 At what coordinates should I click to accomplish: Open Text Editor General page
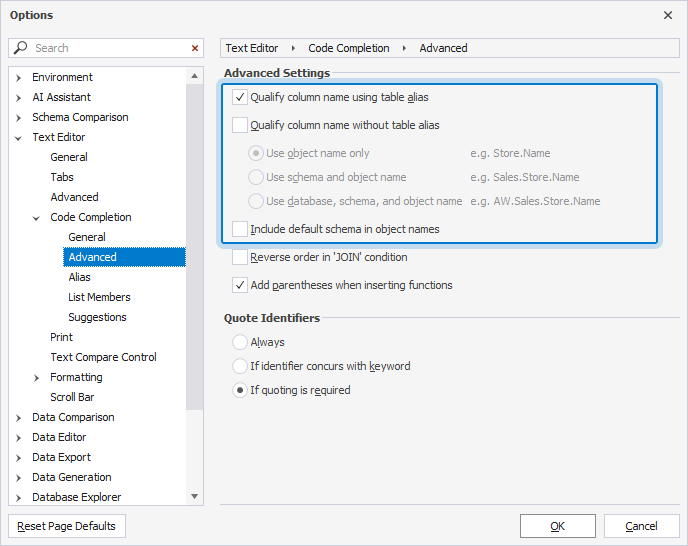coord(69,157)
